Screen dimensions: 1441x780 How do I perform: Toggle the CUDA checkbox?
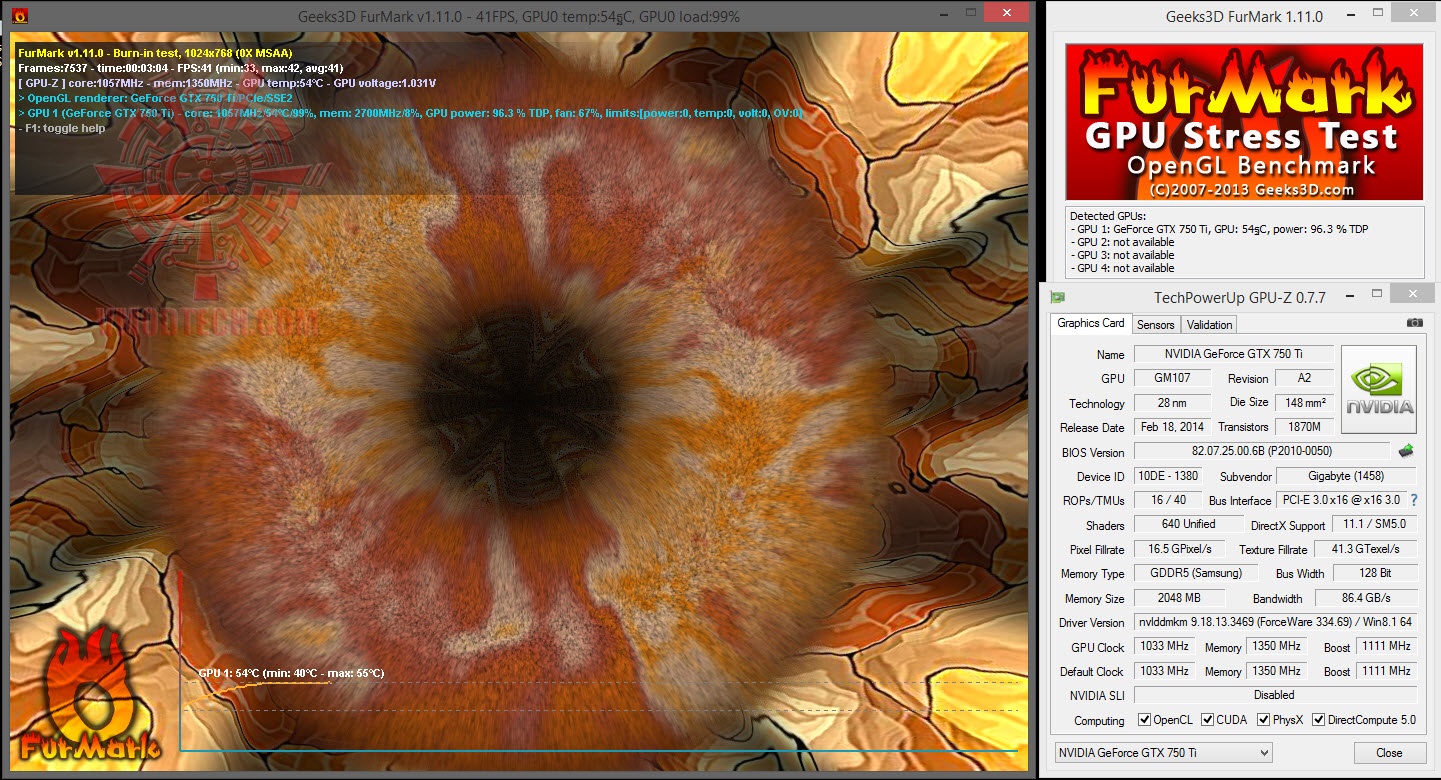(x=1208, y=720)
